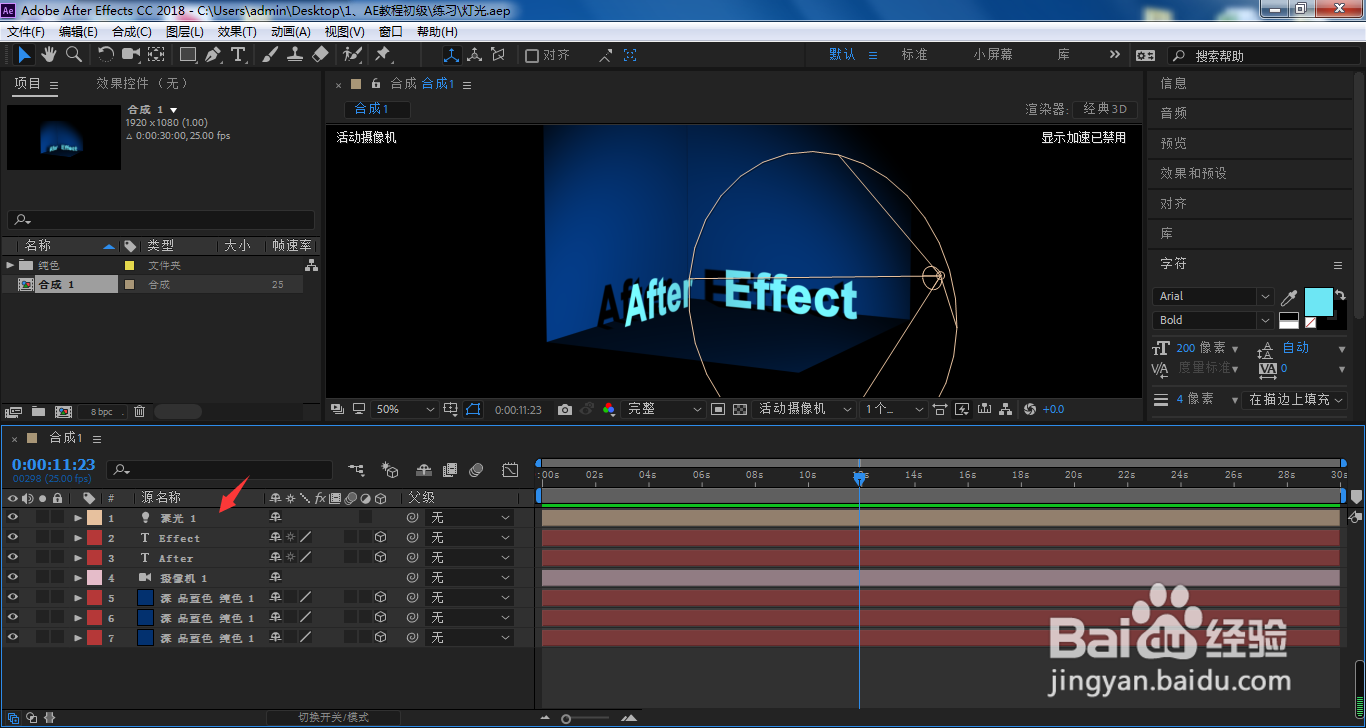Open the 效果(T) menu
1366x728 pixels.
coord(237,32)
